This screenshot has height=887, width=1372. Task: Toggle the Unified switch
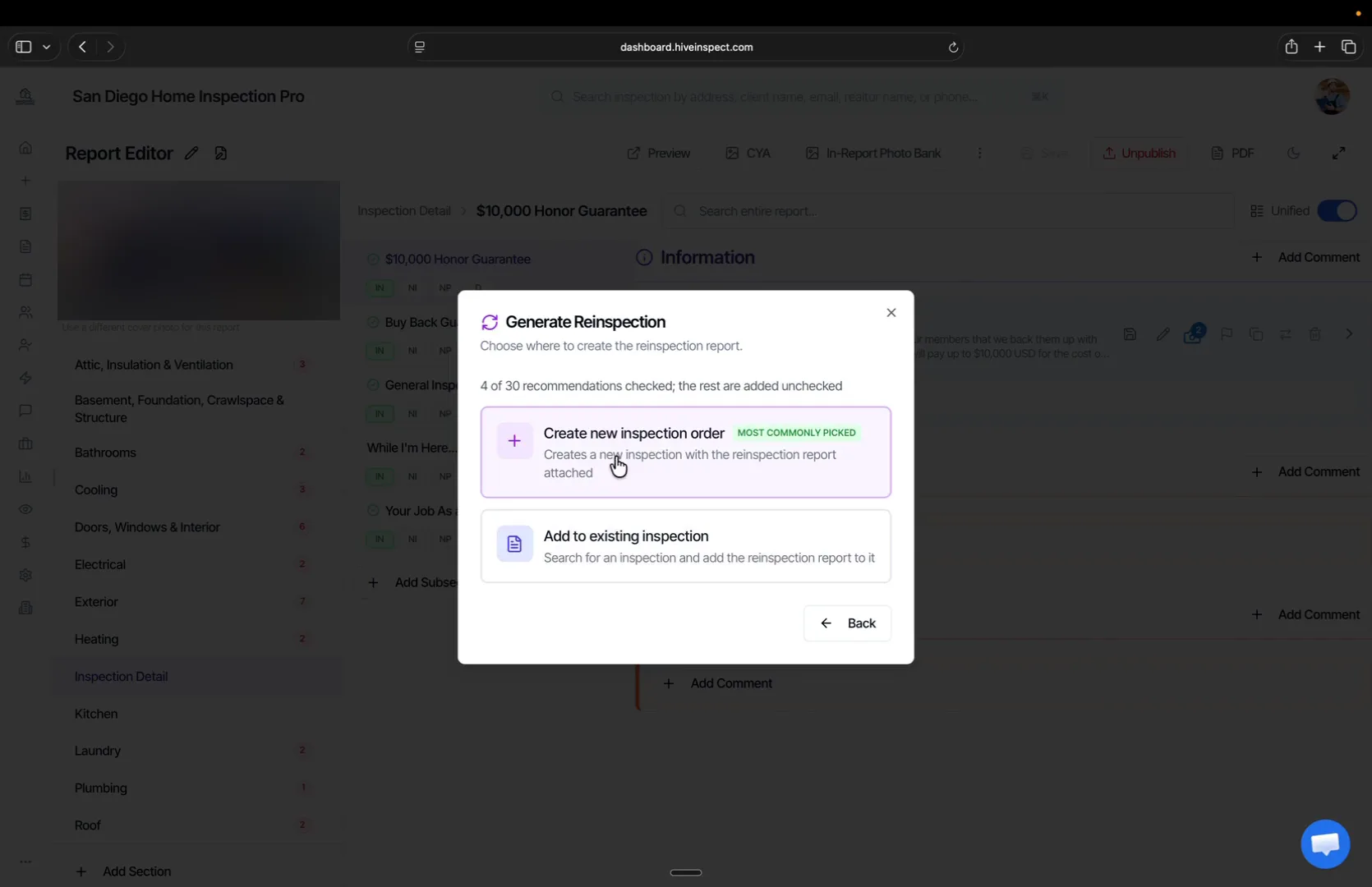pyautogui.click(x=1337, y=211)
